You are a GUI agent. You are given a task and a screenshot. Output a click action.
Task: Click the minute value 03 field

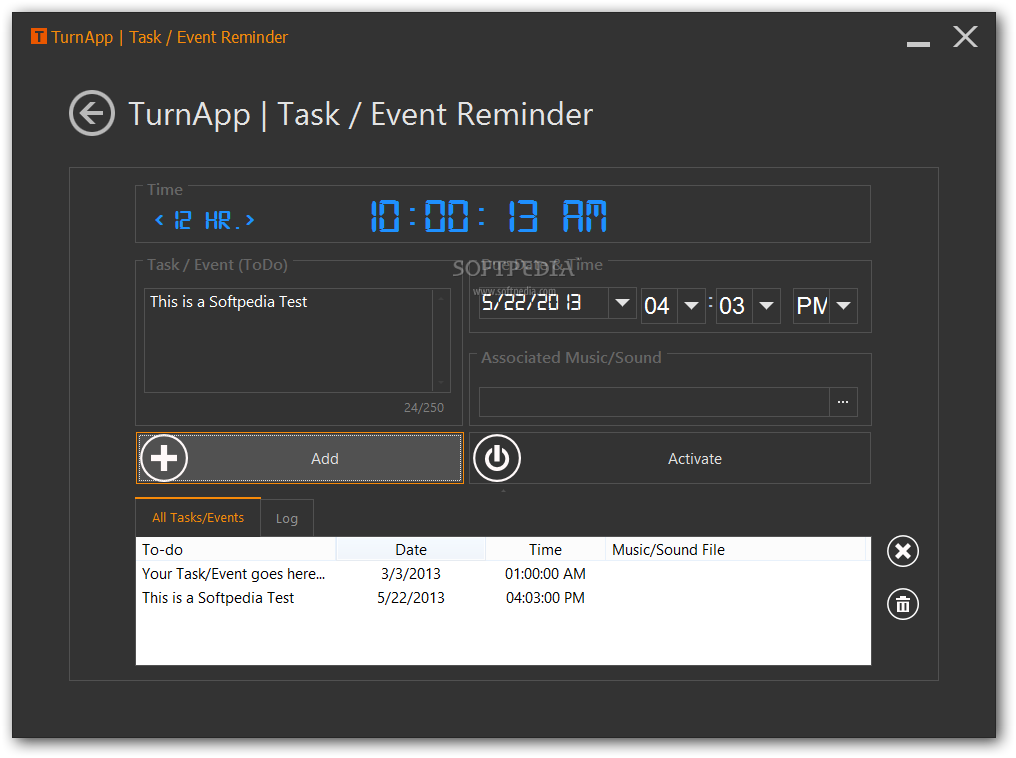point(733,306)
